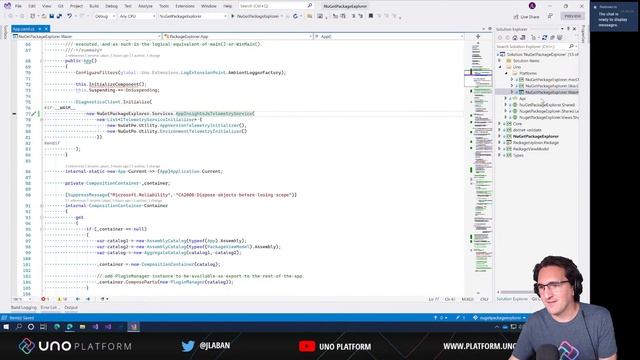The width and height of the screenshot is (640, 360).
Task: Open the App() member navigation dropdown
Action: pyautogui.click(x=389, y=36)
